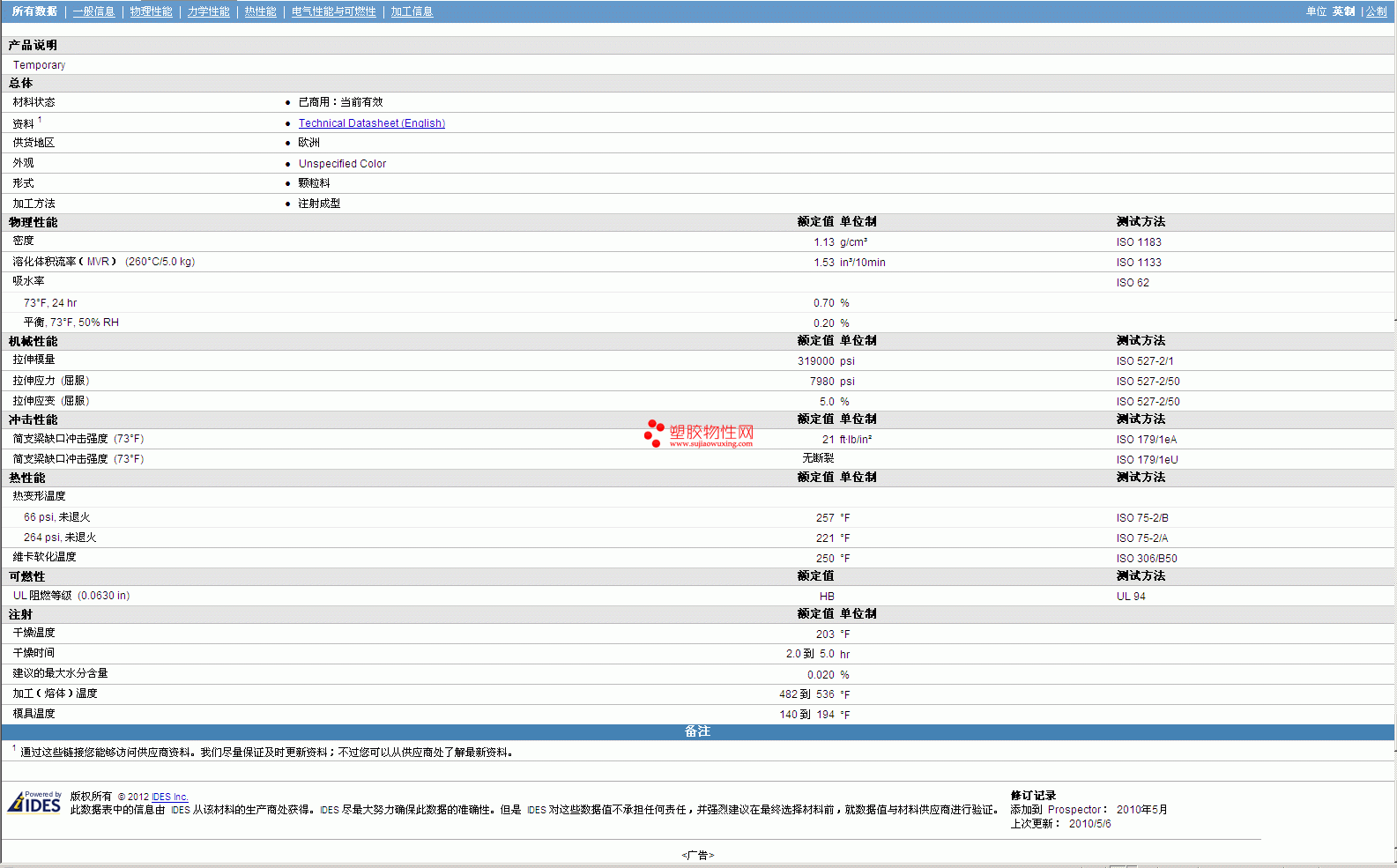Select the 英制 (imperial) unit option
This screenshot has height=868, width=1397.
[1343, 11]
